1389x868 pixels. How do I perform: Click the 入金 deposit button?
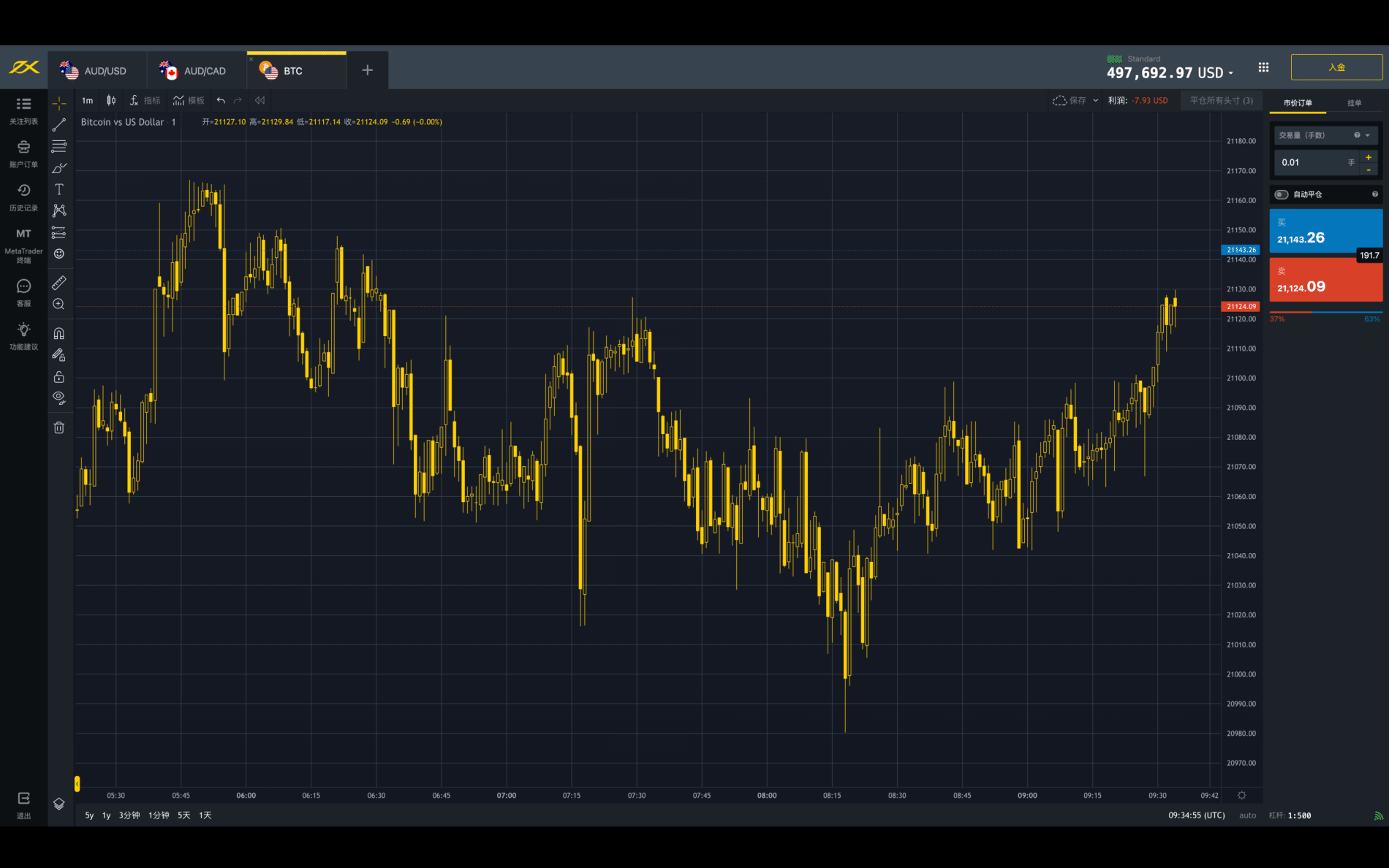[x=1336, y=67]
